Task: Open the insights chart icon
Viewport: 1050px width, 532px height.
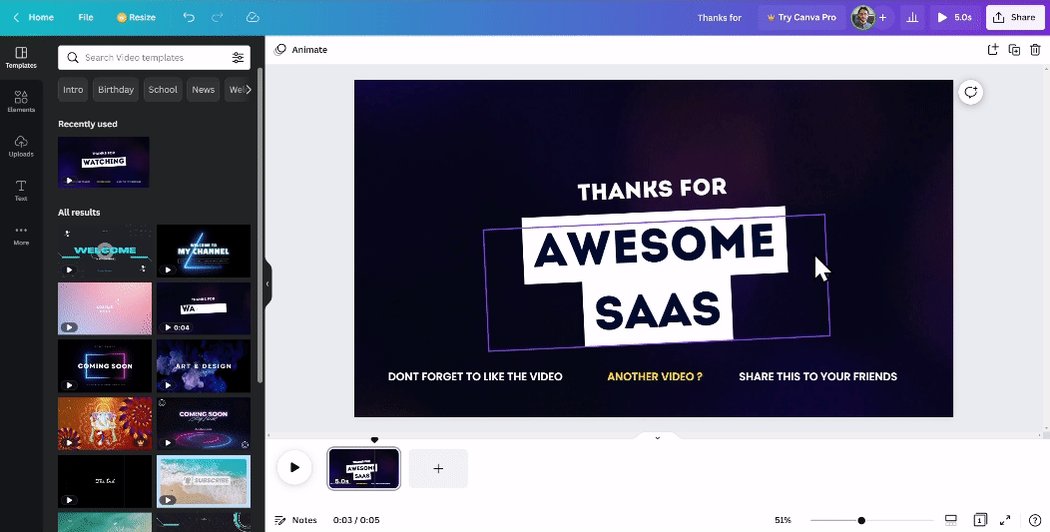Action: [x=912, y=17]
